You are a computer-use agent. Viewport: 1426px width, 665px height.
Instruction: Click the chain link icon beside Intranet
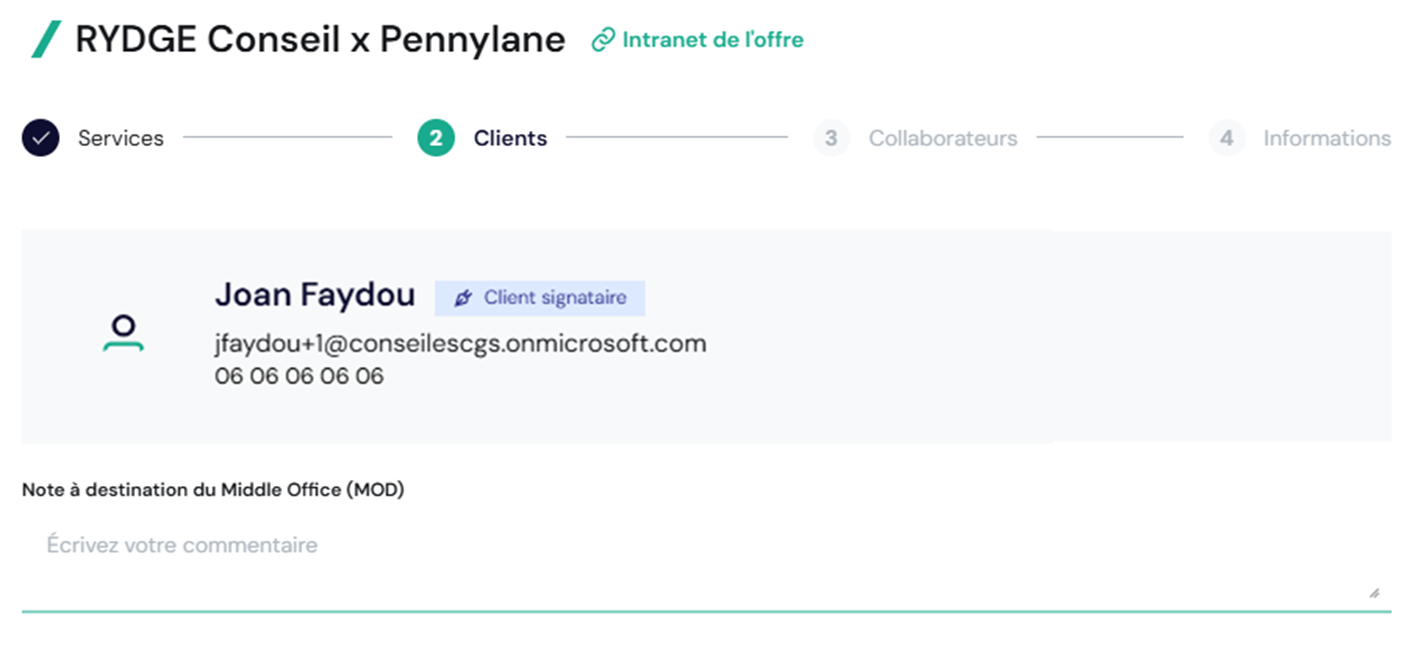coord(602,41)
